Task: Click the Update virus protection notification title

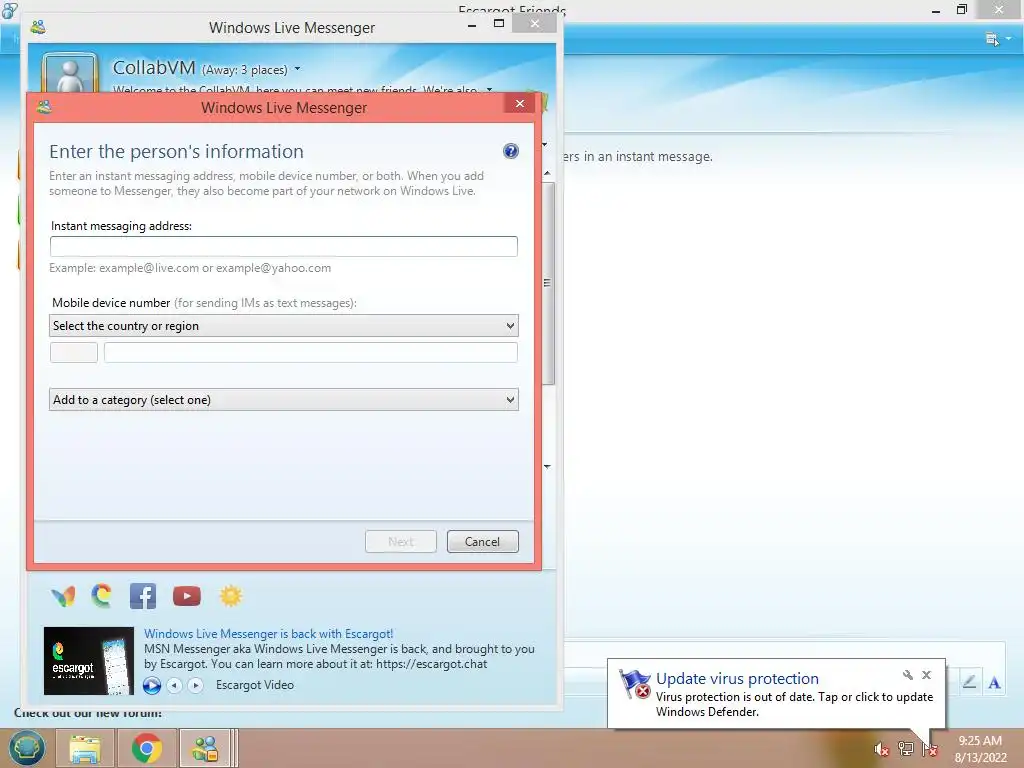Action: click(737, 679)
